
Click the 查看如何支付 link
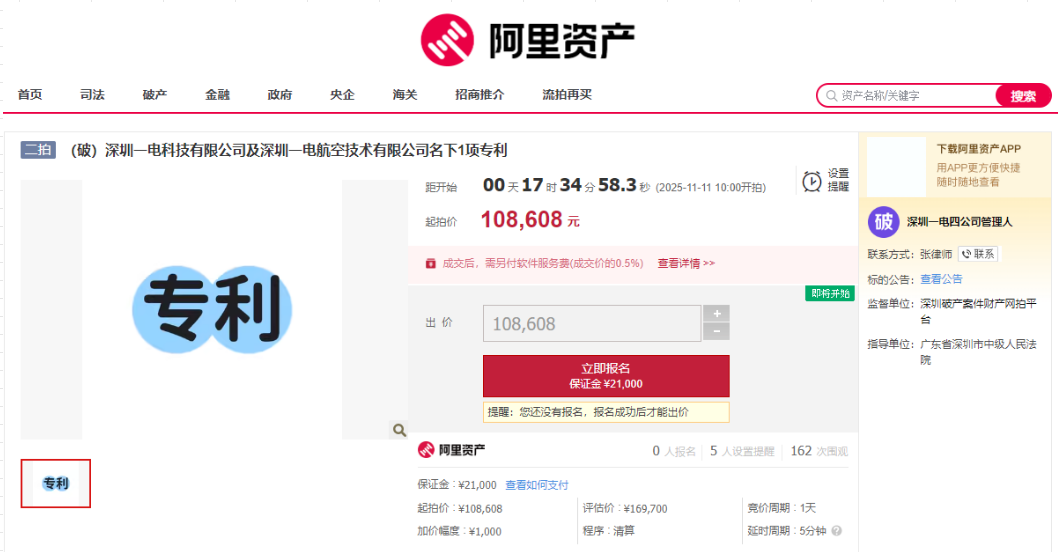click(x=536, y=485)
